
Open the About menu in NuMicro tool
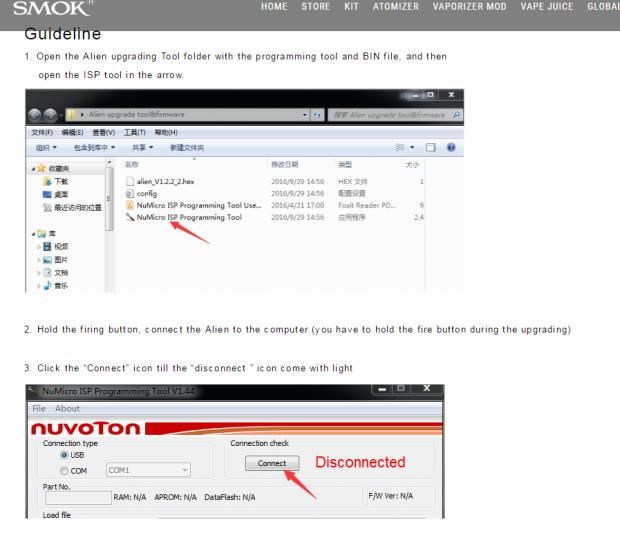pos(67,409)
